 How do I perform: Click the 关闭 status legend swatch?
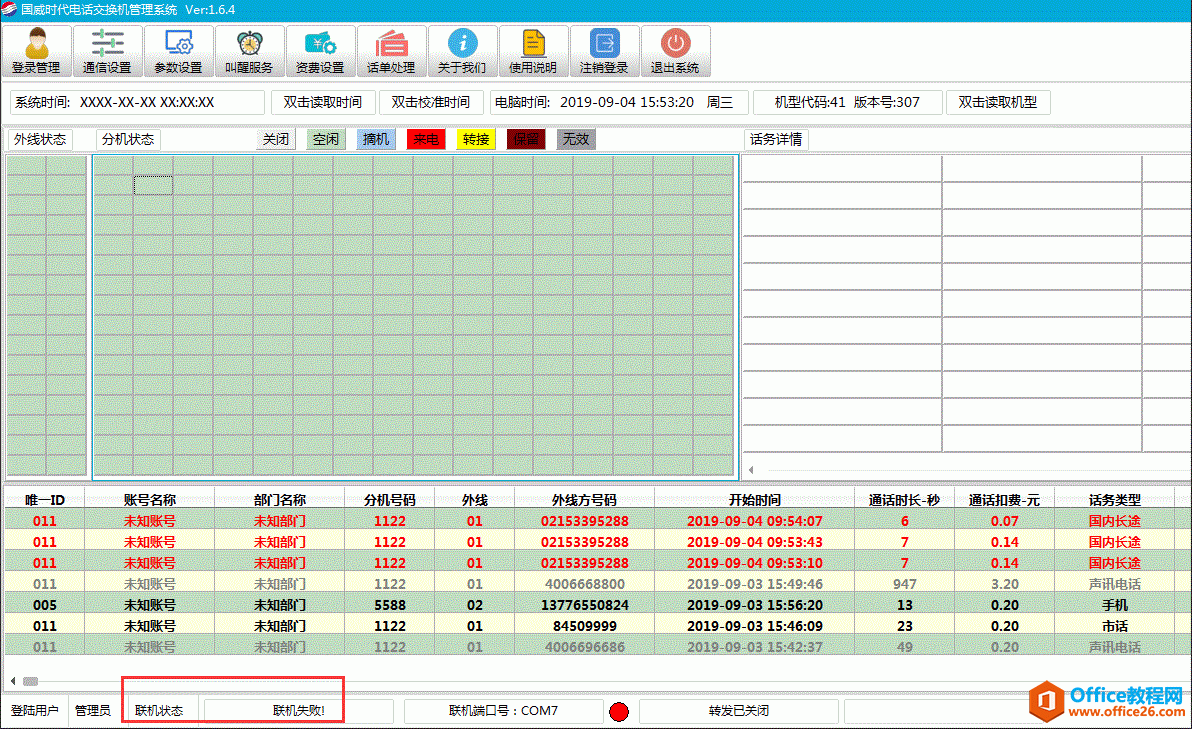point(276,139)
